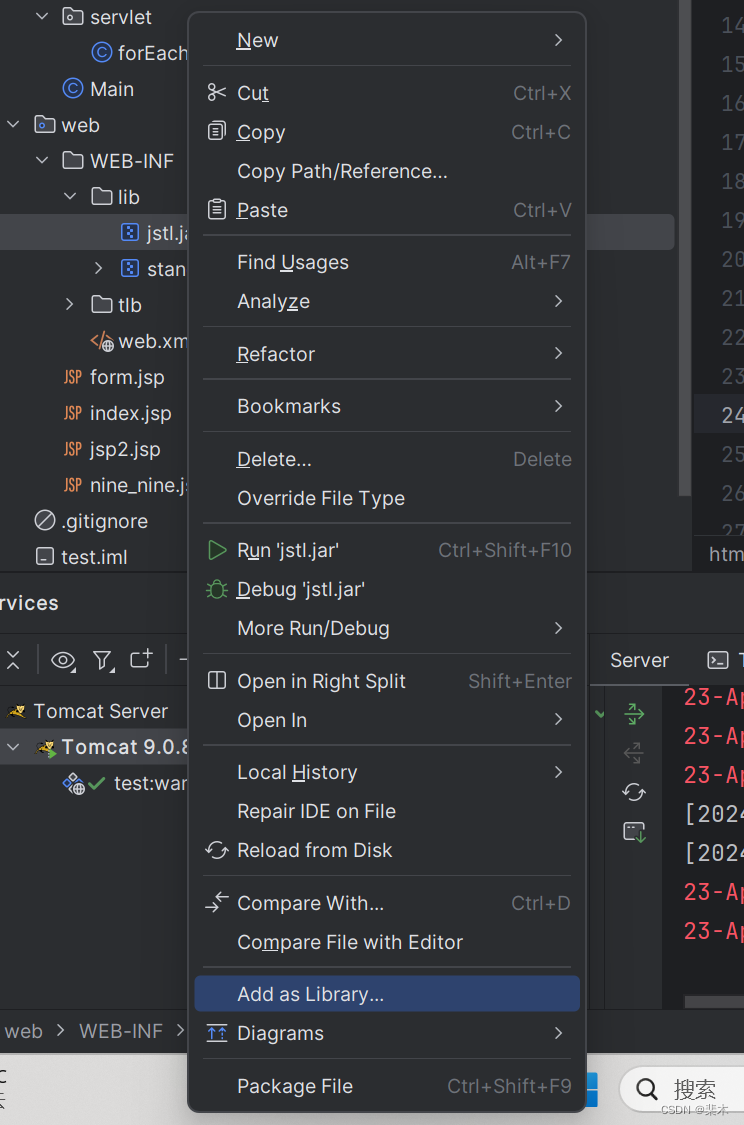Viewport: 744px width, 1125px height.
Task: Choose Delete... menu entry
Action: [x=387, y=459]
